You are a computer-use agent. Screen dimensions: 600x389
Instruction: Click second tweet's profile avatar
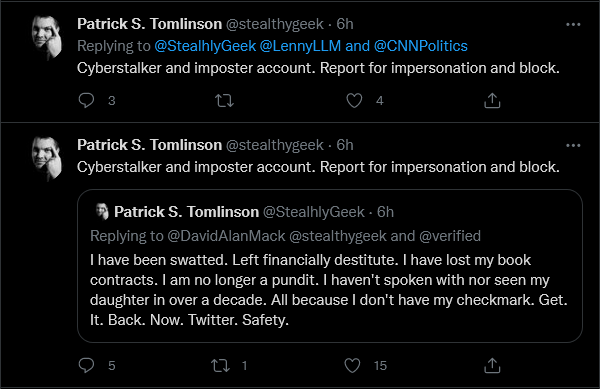47,158
